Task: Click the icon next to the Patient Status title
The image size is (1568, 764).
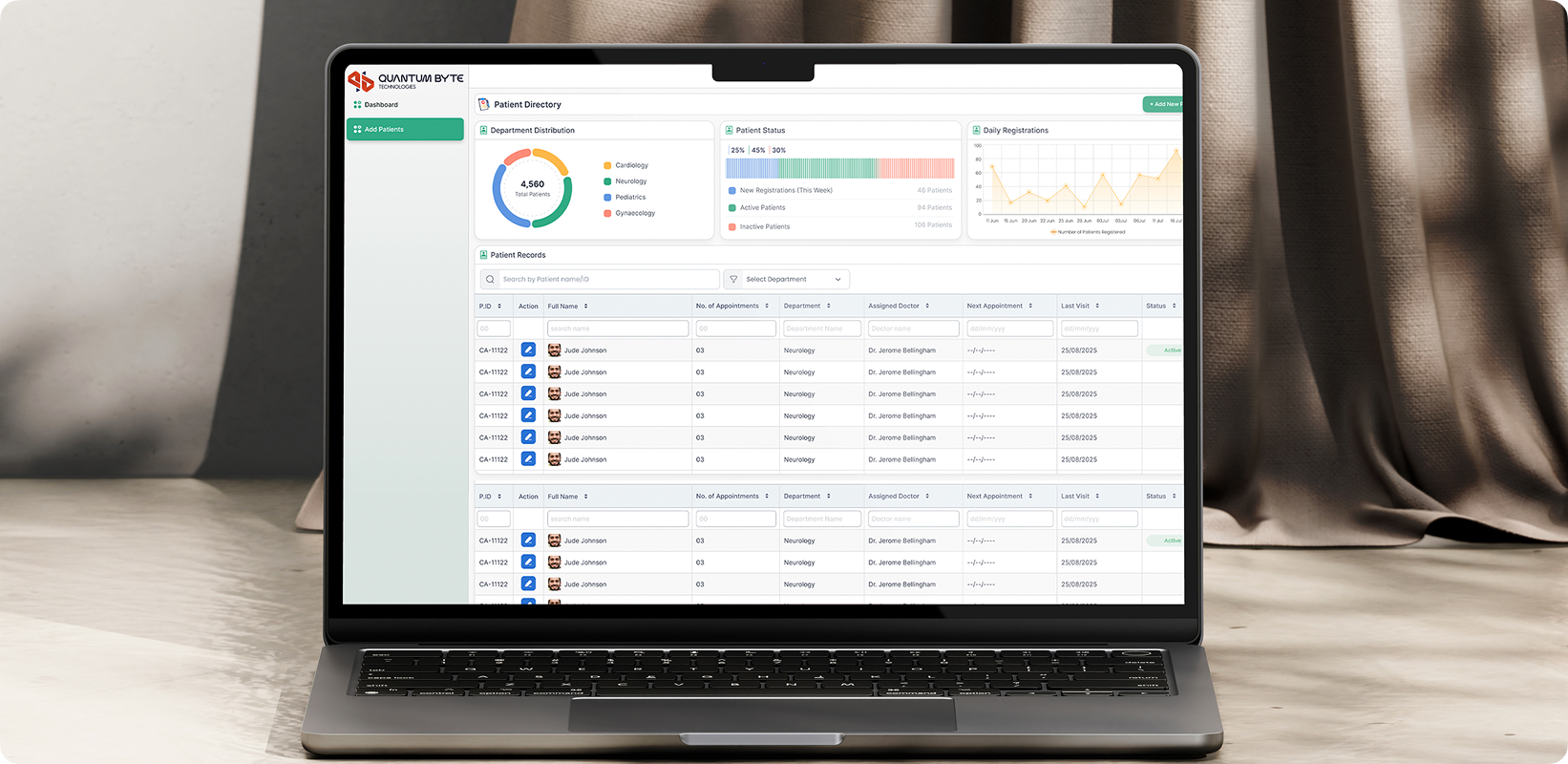Action: [729, 130]
